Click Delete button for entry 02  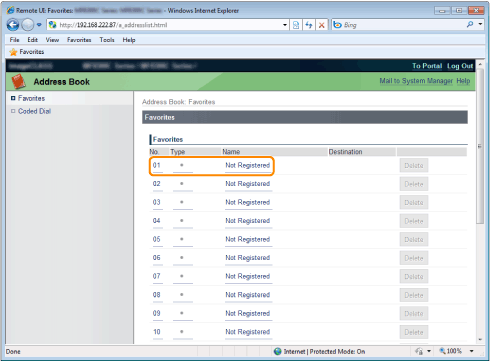tap(414, 184)
